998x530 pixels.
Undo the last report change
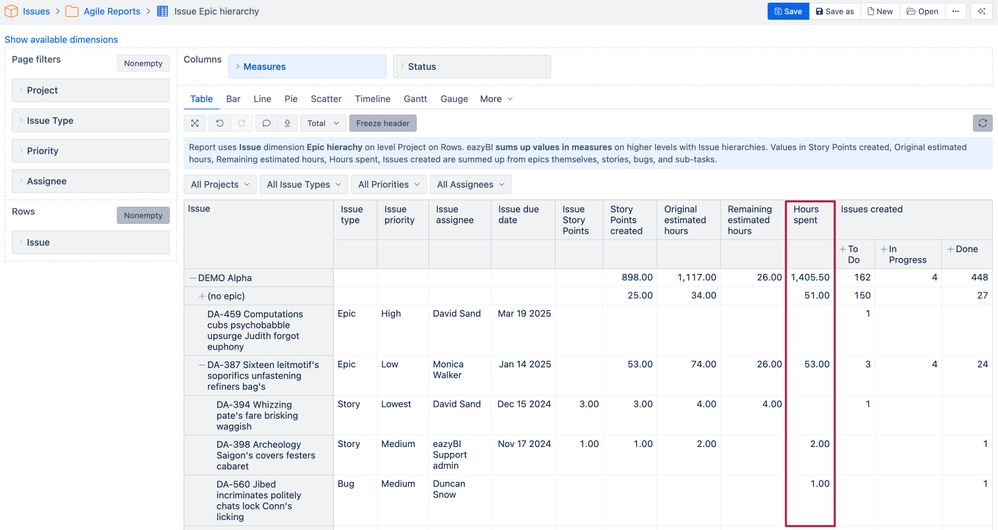[x=220, y=123]
